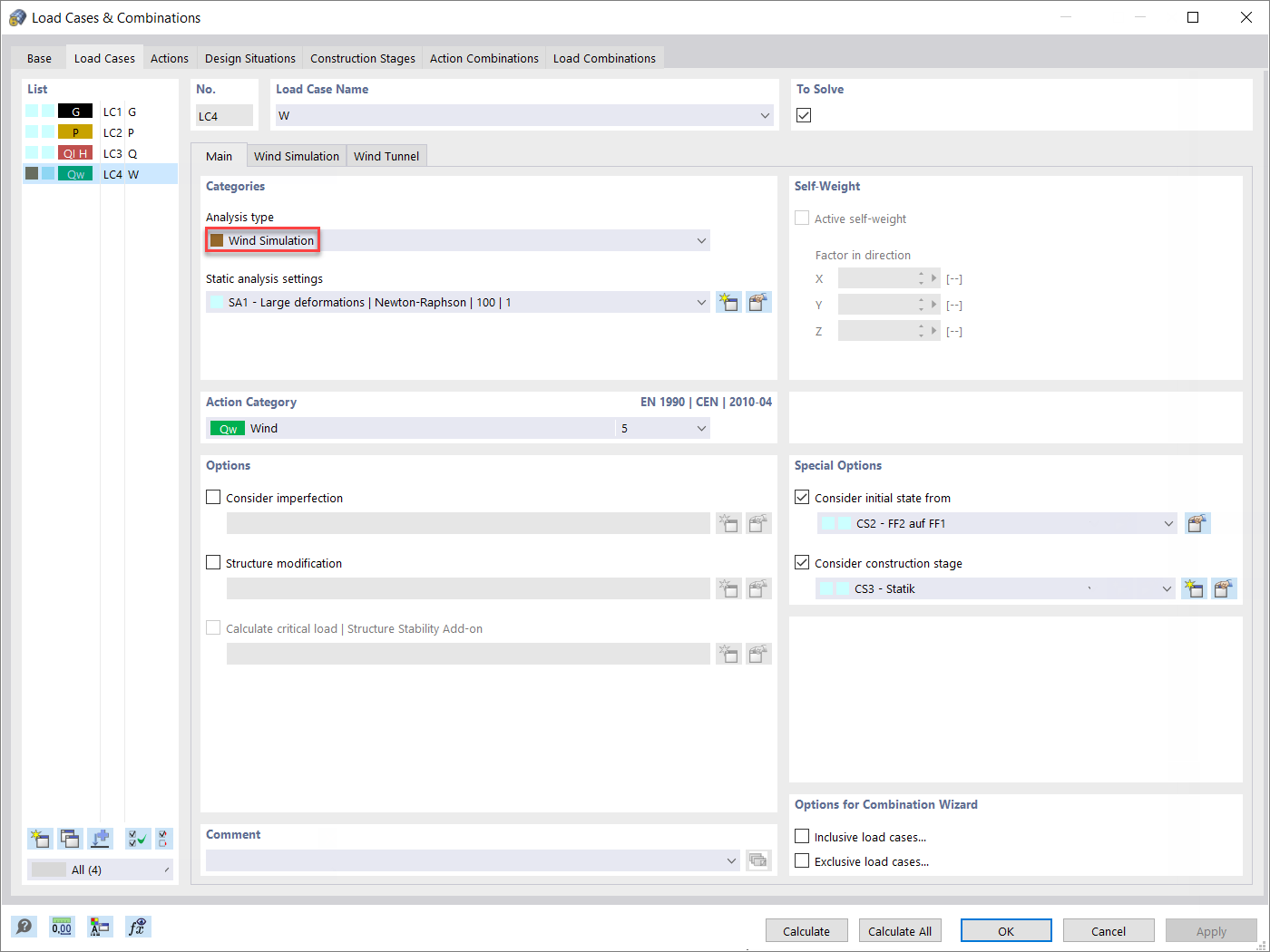The width and height of the screenshot is (1270, 952).
Task: Open the Wind Tunnel sub-tab
Action: 386,156
